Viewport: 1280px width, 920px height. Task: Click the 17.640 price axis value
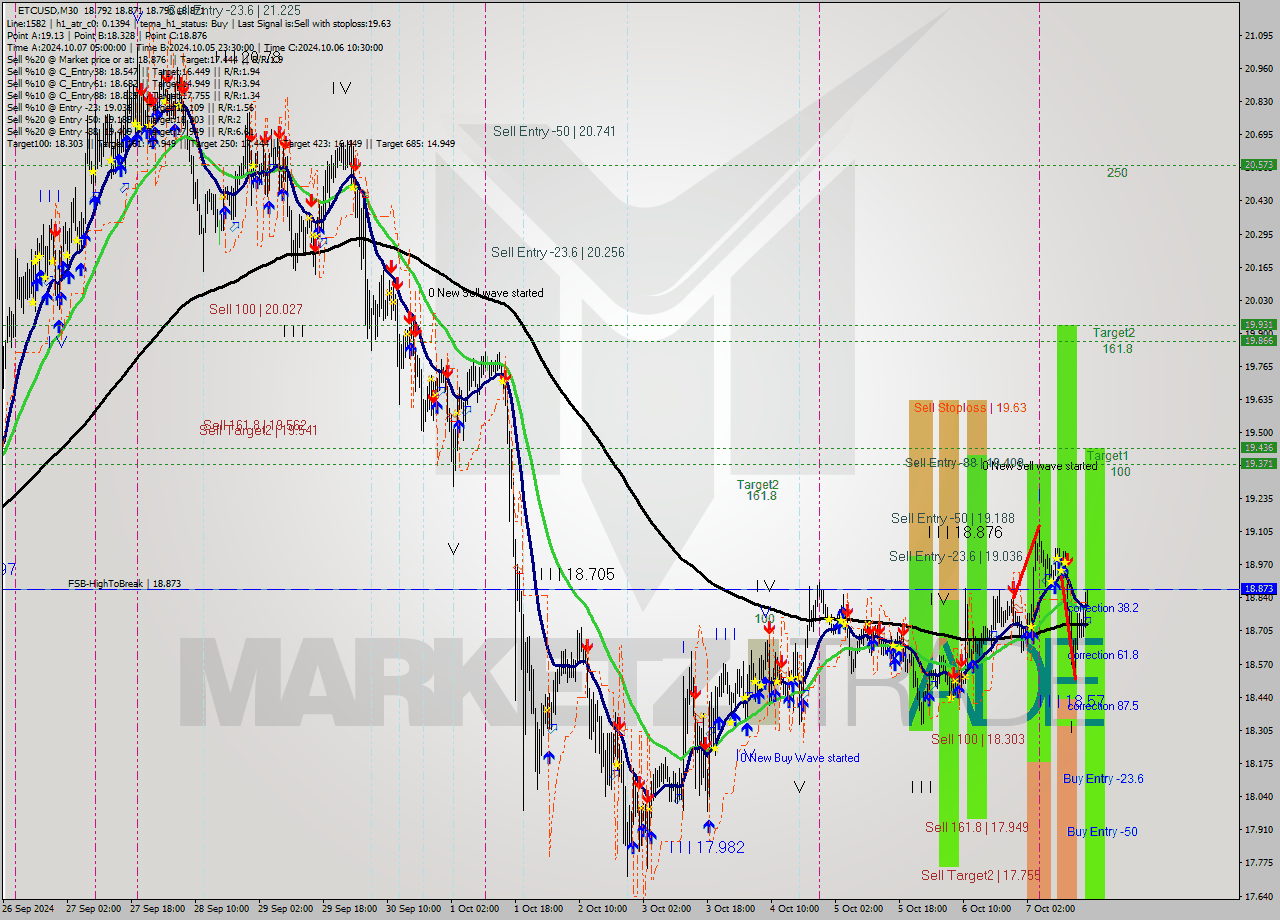coord(1258,895)
